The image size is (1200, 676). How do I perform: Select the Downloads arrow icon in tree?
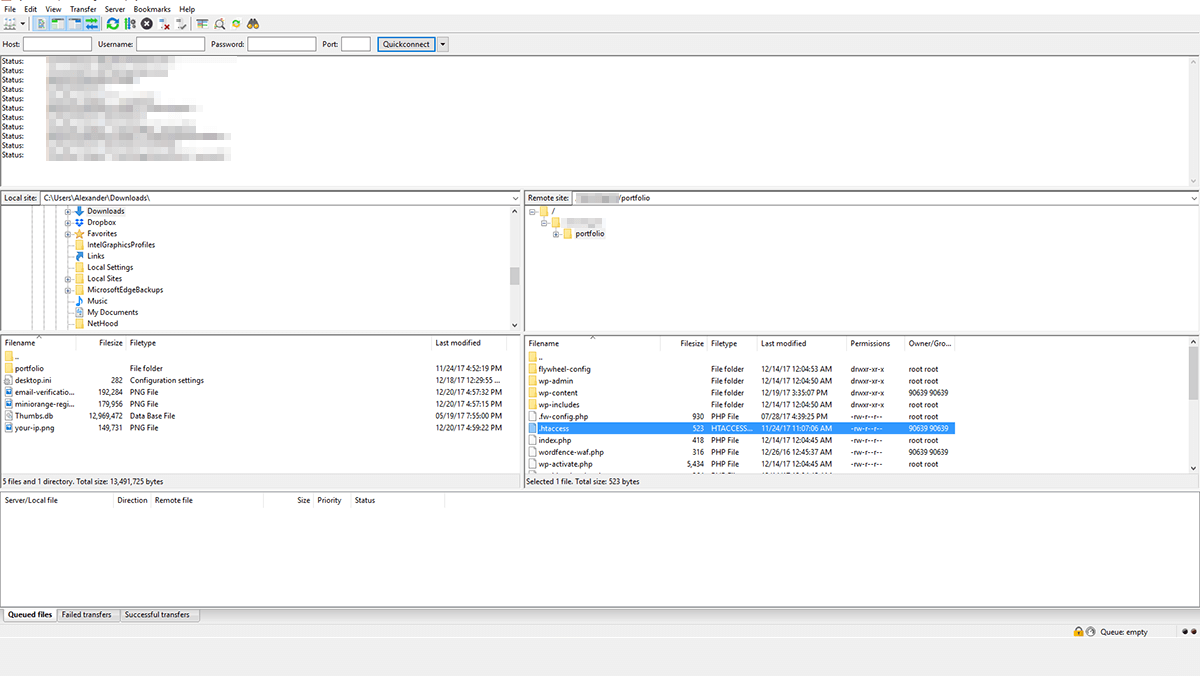click(x=79, y=211)
